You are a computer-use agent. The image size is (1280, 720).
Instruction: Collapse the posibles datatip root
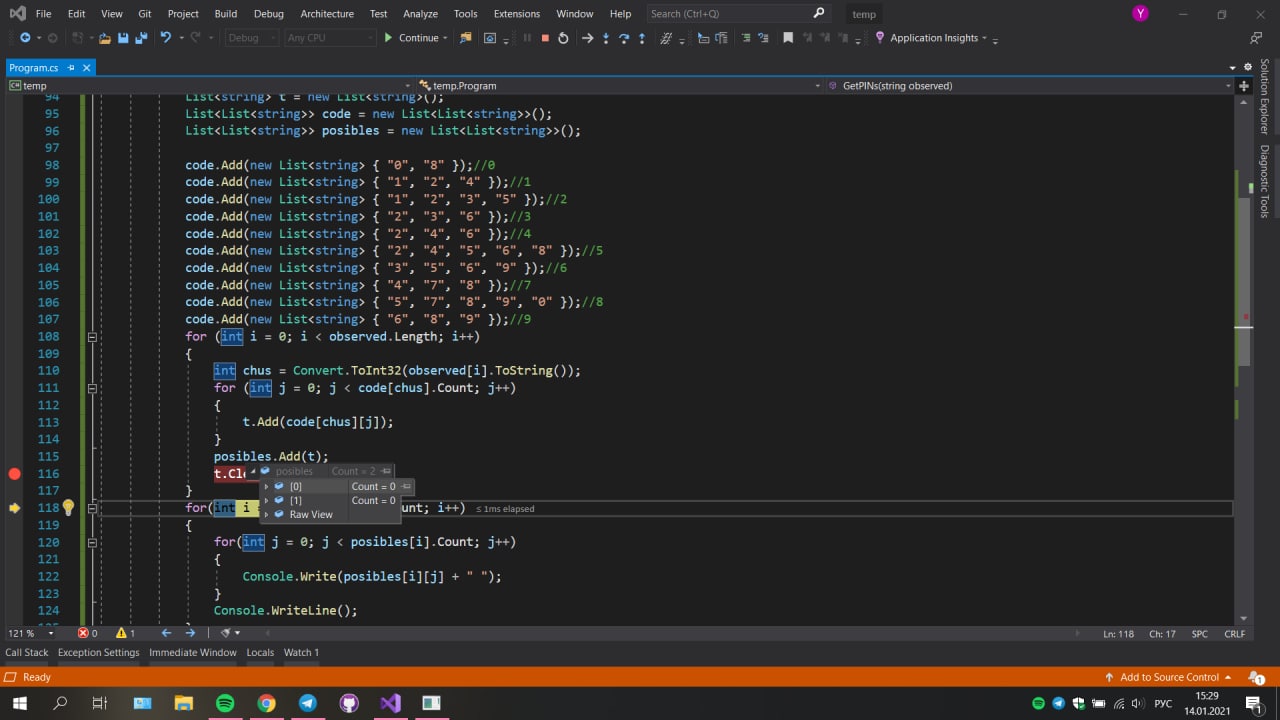click(x=253, y=471)
